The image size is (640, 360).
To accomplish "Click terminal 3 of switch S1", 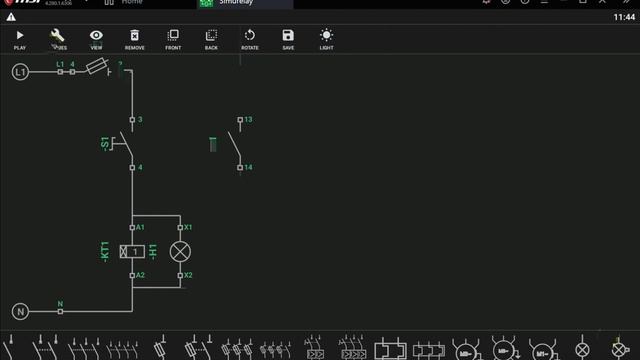I will tap(132, 120).
